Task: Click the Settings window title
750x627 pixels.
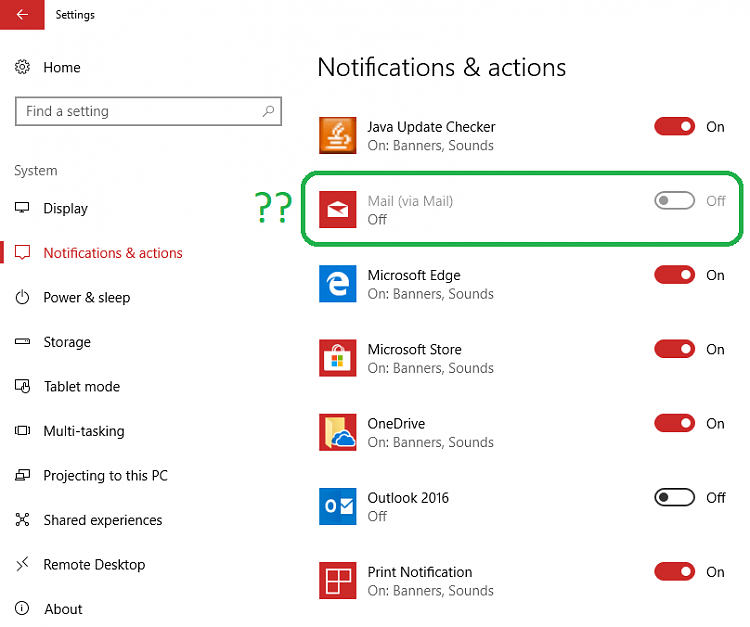Action: pos(75,15)
